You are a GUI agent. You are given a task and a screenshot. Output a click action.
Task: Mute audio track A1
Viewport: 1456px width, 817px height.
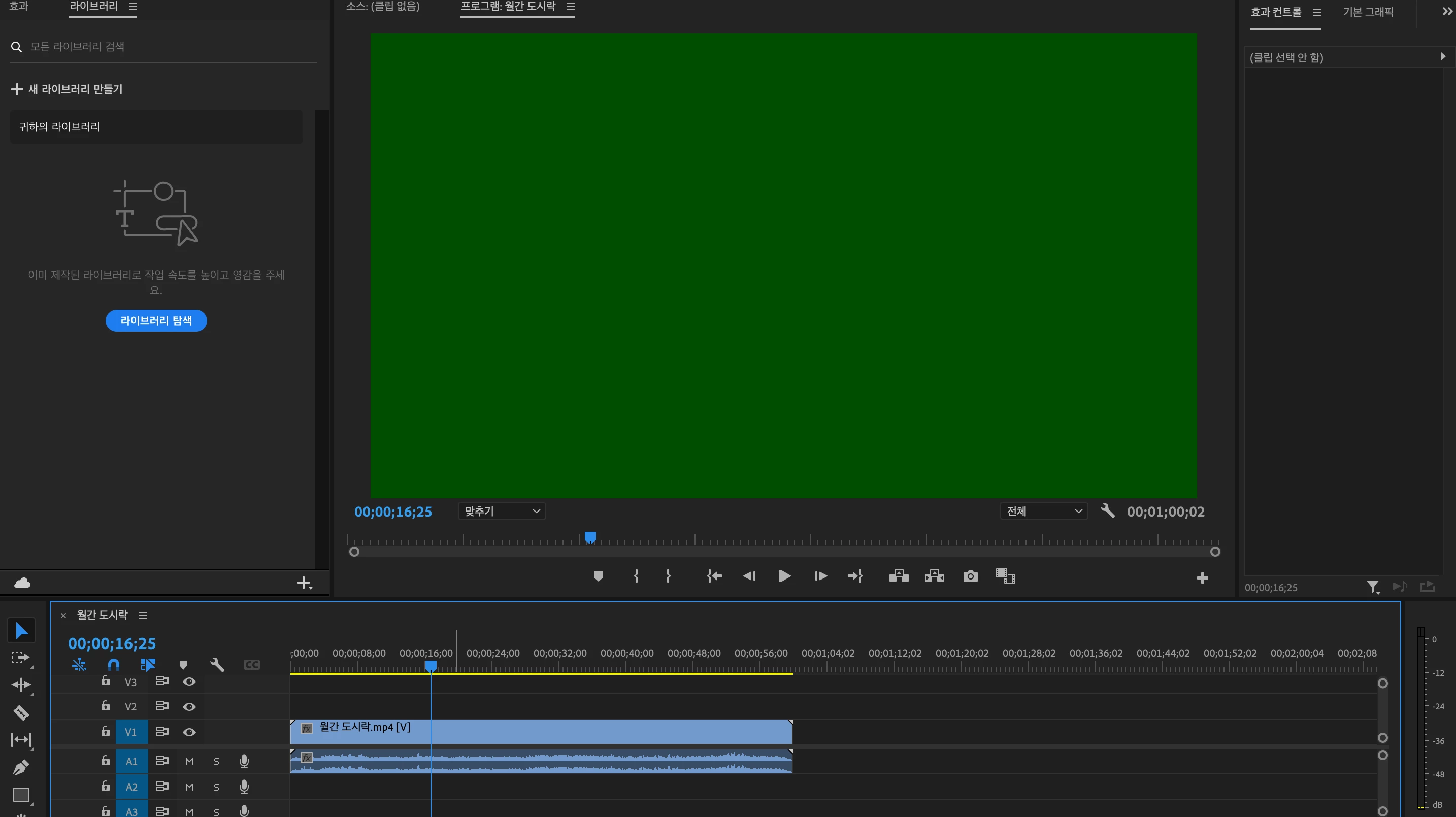pos(189,762)
